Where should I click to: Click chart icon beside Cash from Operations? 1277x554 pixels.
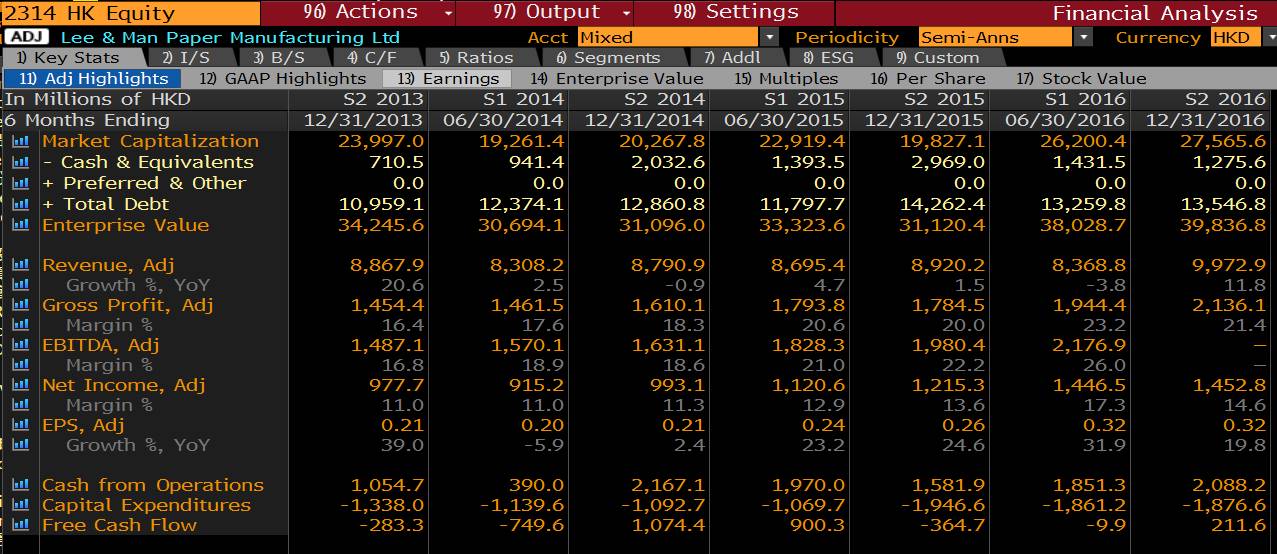point(20,485)
